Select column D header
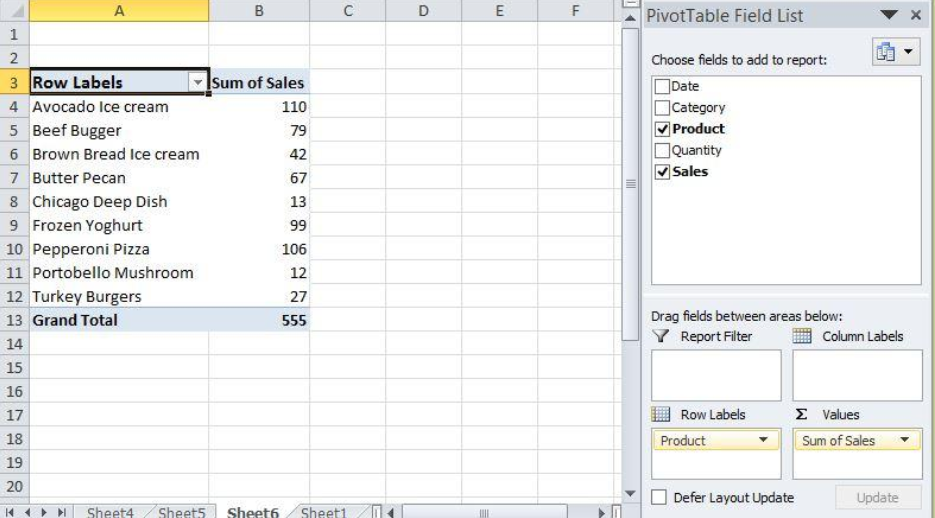This screenshot has height=518, width=935. click(423, 10)
